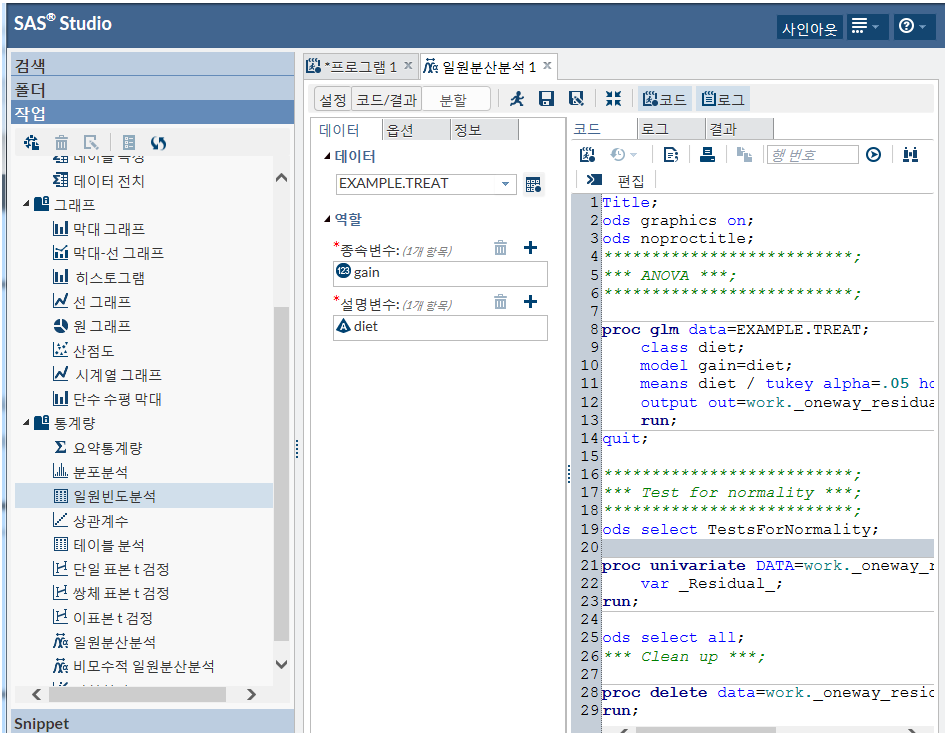945x738 pixels.
Task: Toggle the 로그 view button
Action: pyautogui.click(x=723, y=99)
